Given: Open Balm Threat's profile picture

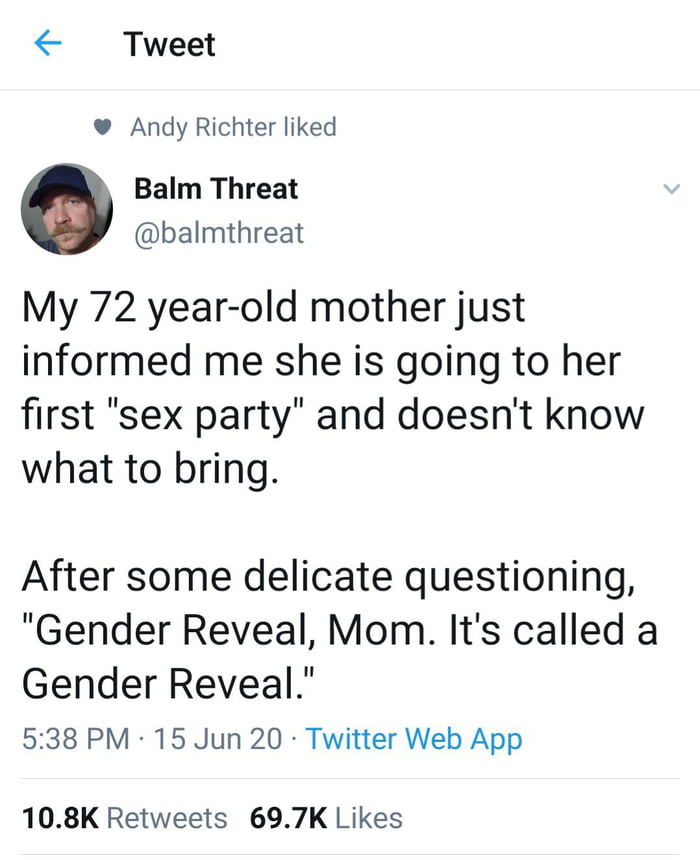Looking at the screenshot, I should point(67,210).
